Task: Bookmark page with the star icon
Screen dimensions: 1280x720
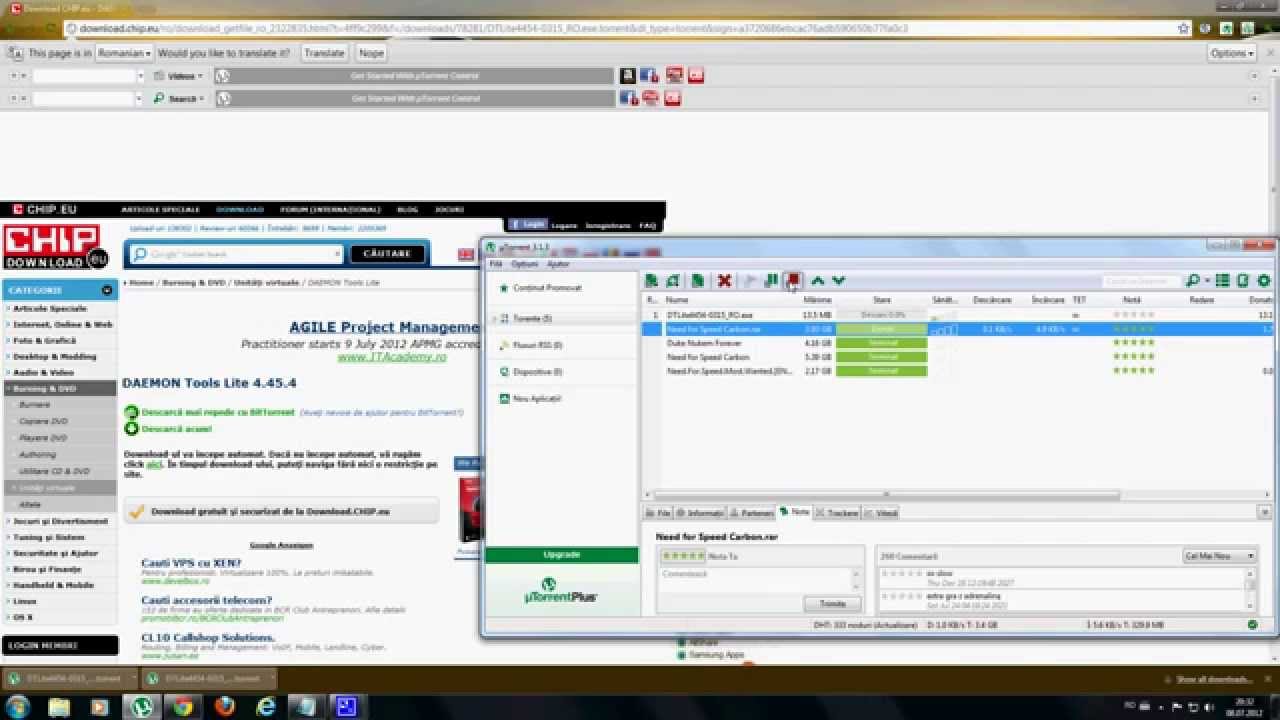Action: coord(1183,29)
